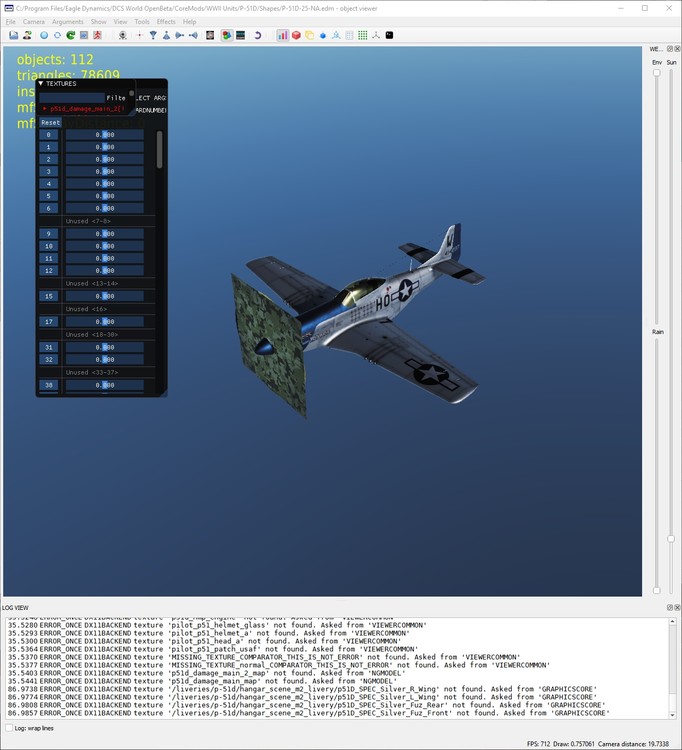Viewport: 682px width, 750px height.
Task: Click the right-pointing blue spotlight icon
Action: [180, 35]
